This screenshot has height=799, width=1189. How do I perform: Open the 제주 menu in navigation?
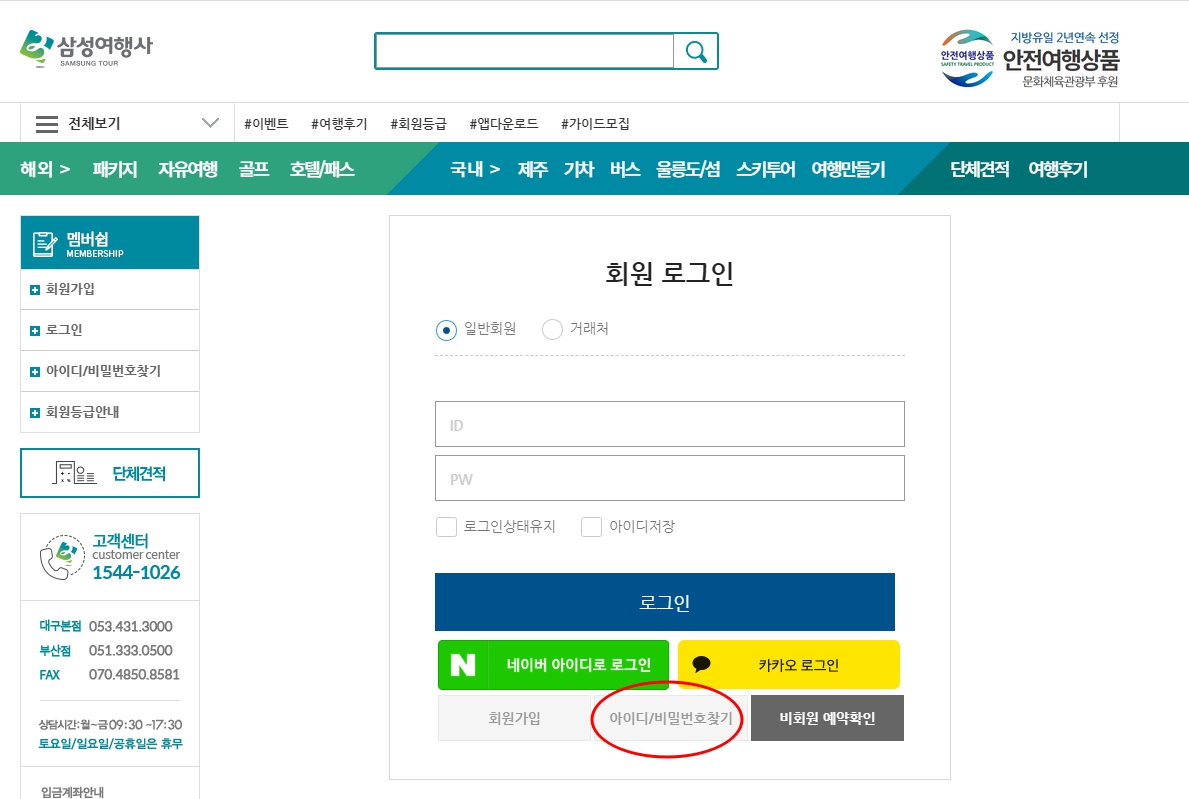(x=532, y=169)
